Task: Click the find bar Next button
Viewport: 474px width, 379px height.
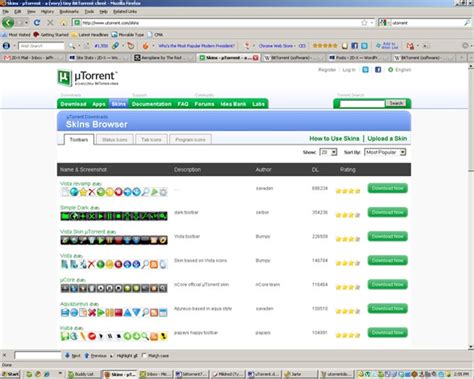Action: [x=73, y=356]
